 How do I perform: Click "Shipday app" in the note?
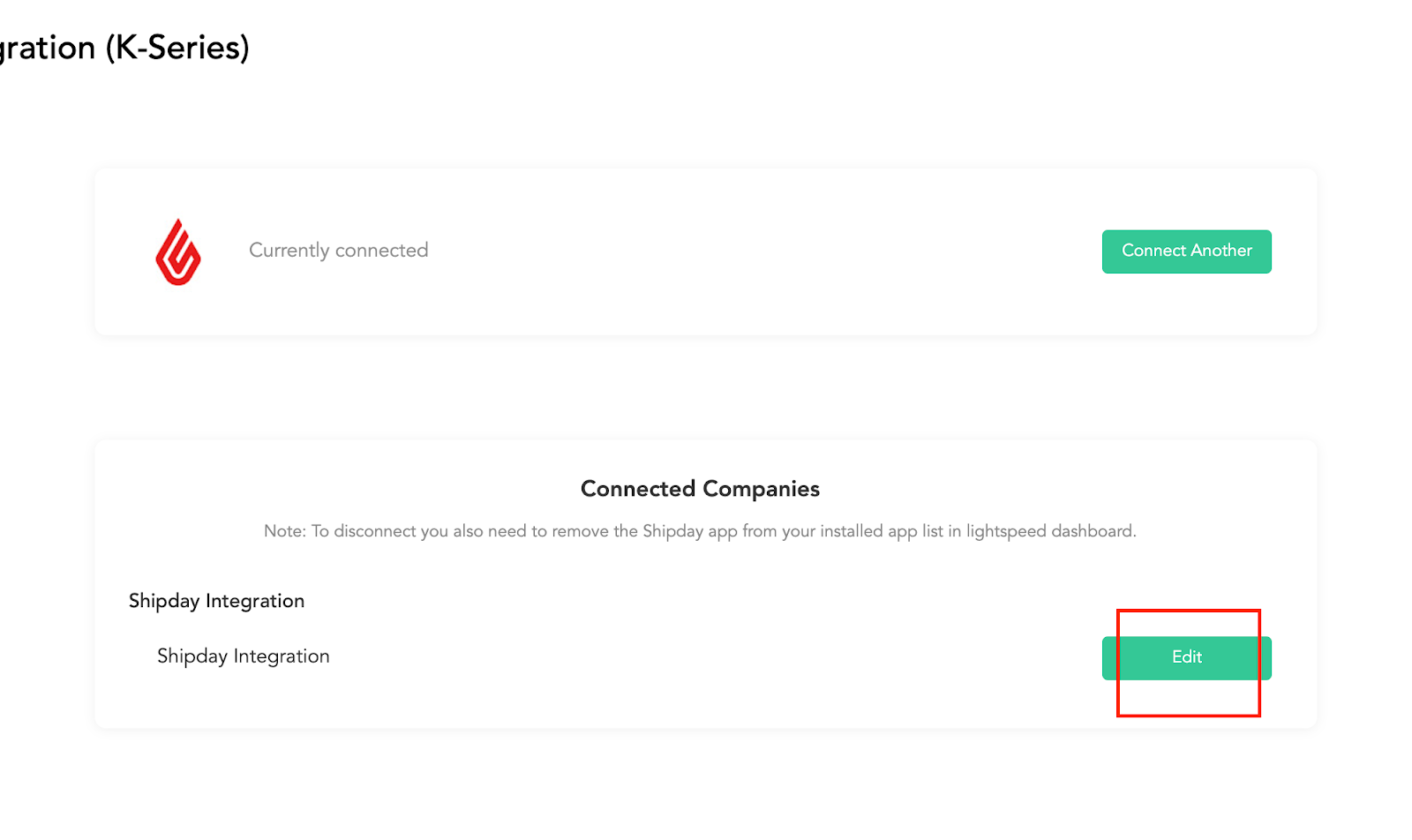coord(690,531)
